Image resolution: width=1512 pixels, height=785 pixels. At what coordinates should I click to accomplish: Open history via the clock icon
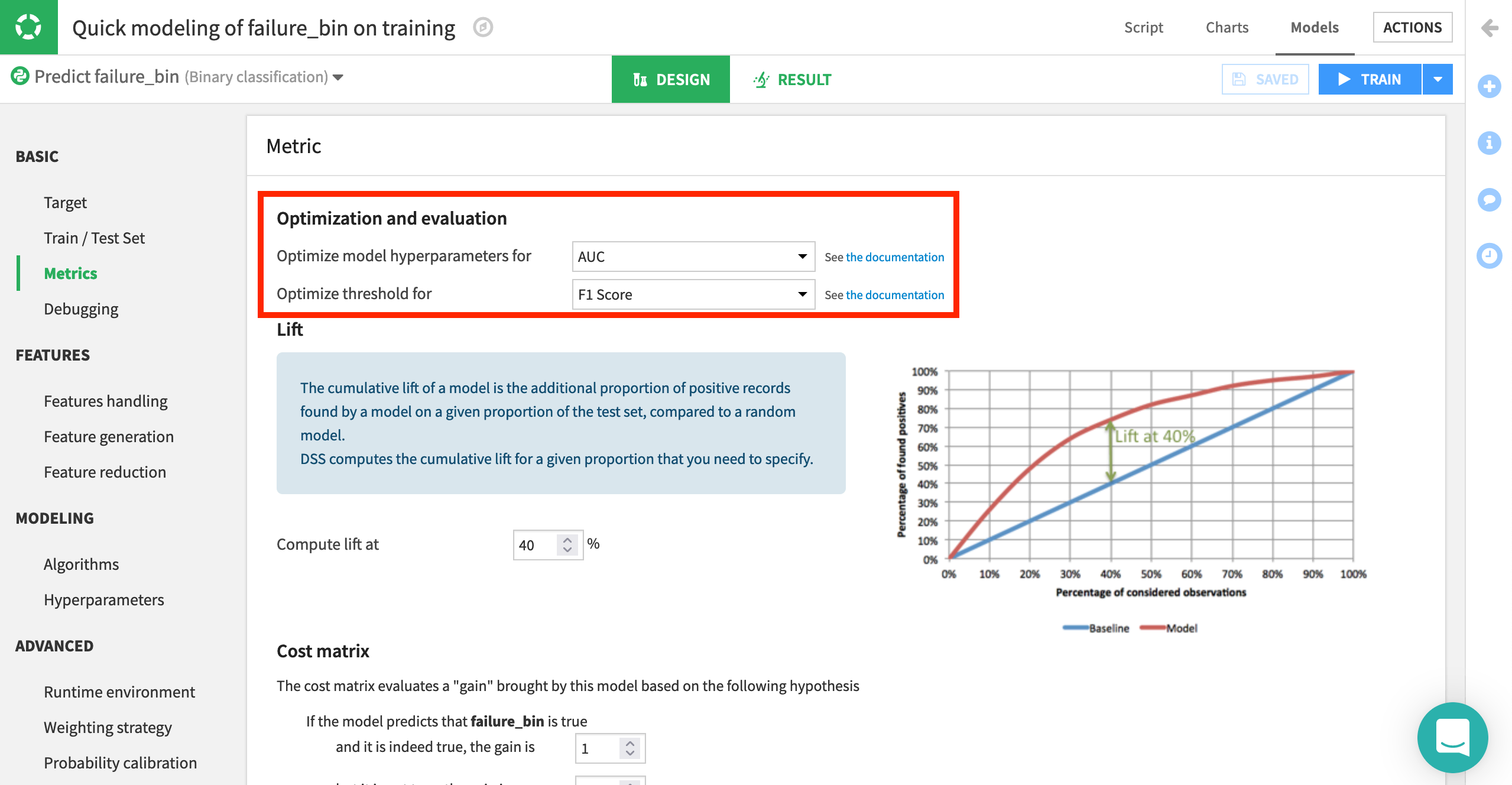[1490, 256]
